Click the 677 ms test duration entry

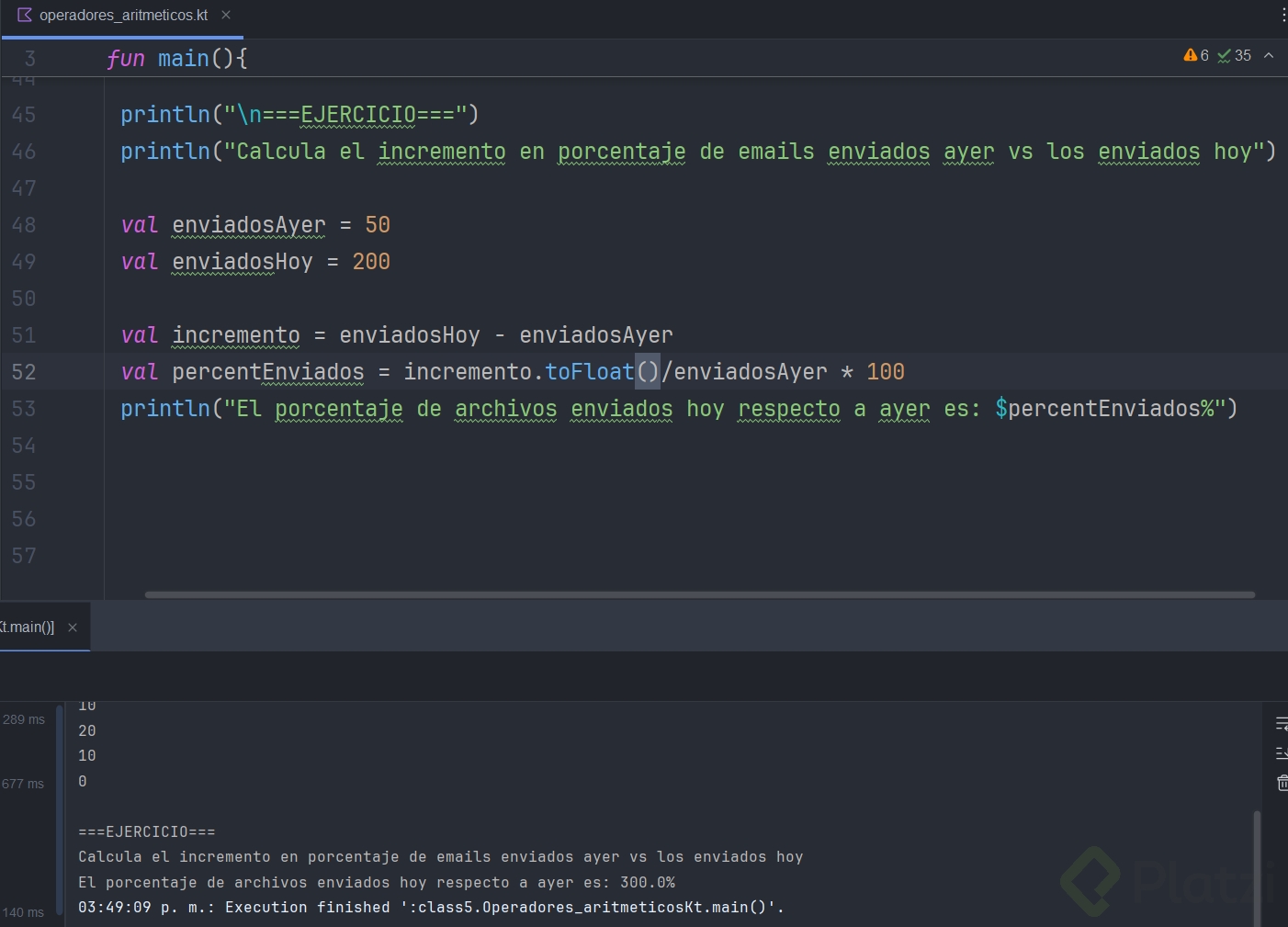(23, 784)
